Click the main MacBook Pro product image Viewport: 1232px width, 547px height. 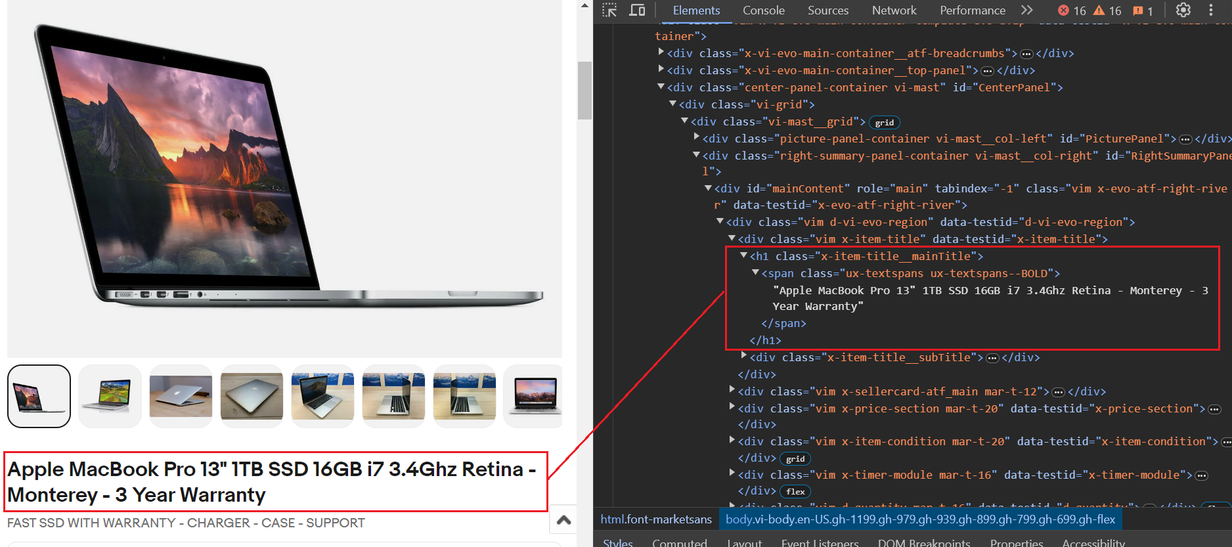click(284, 178)
